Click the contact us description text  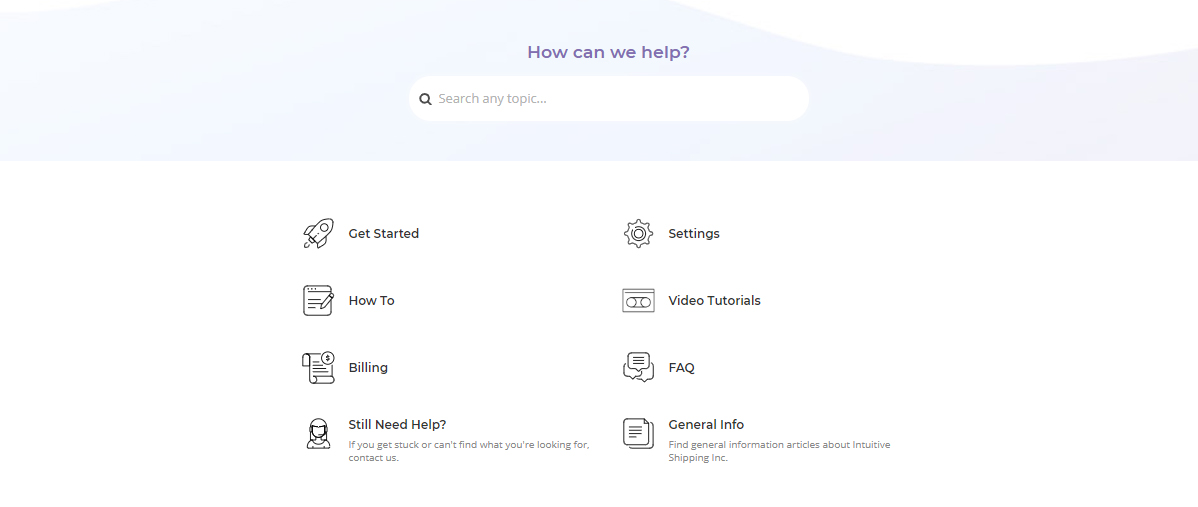(469, 451)
